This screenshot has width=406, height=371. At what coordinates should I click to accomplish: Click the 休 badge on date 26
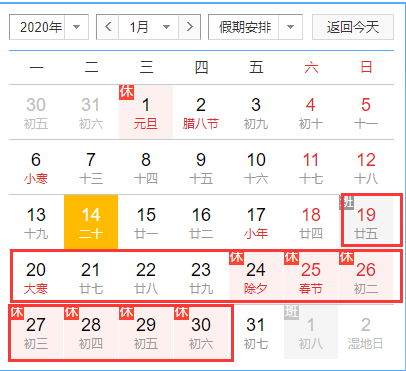coord(346,257)
